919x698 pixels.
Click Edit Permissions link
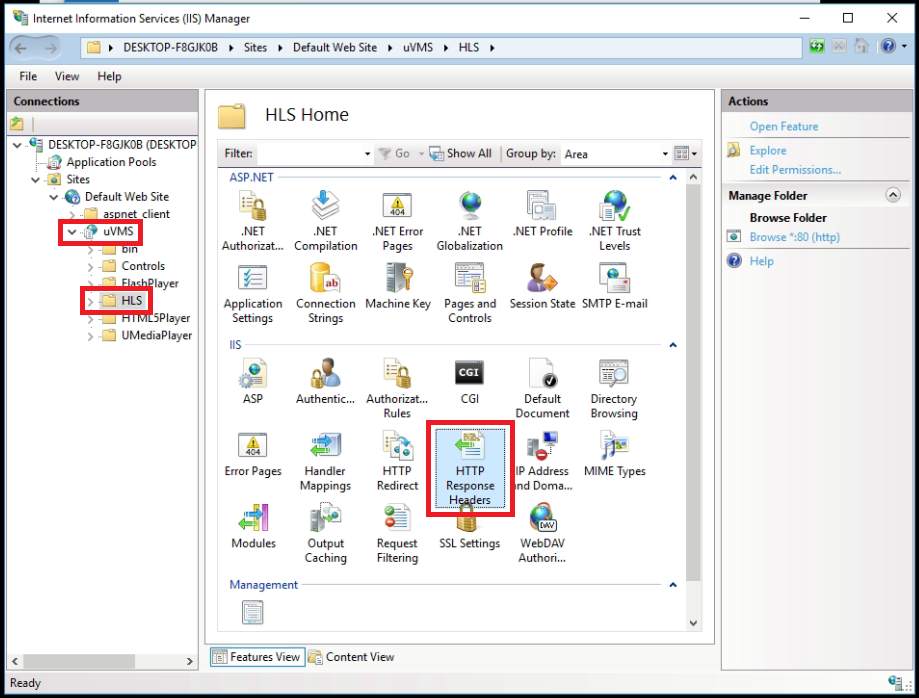tap(795, 170)
